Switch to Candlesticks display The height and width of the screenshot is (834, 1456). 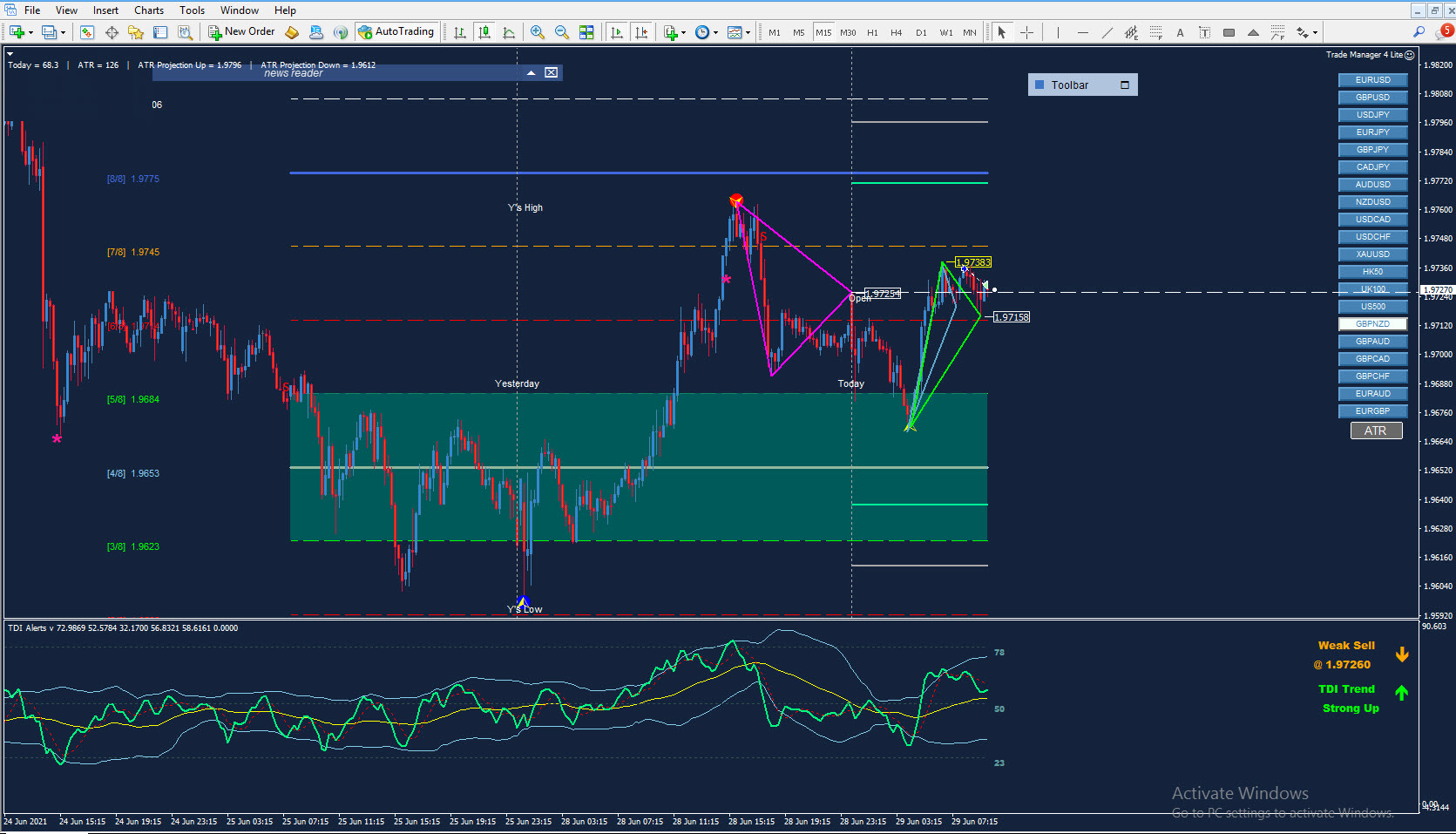point(484,32)
